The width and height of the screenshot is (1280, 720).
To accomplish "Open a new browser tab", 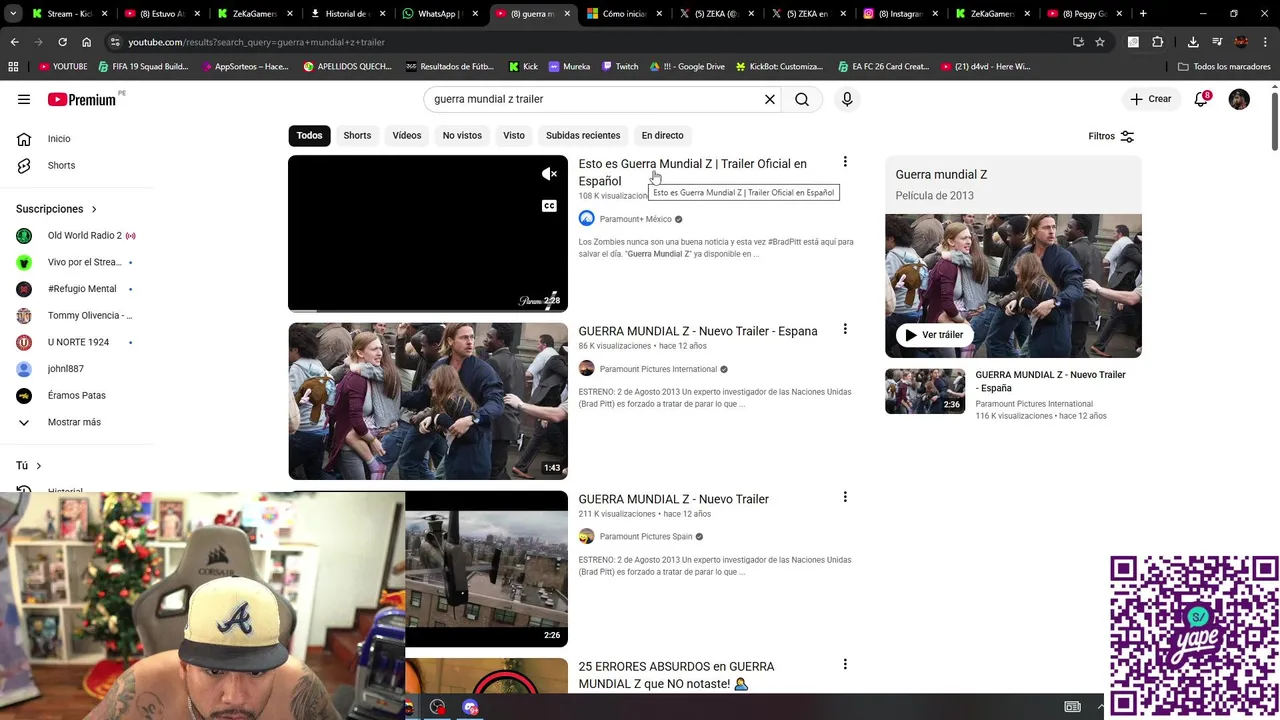I will pyautogui.click(x=1143, y=14).
